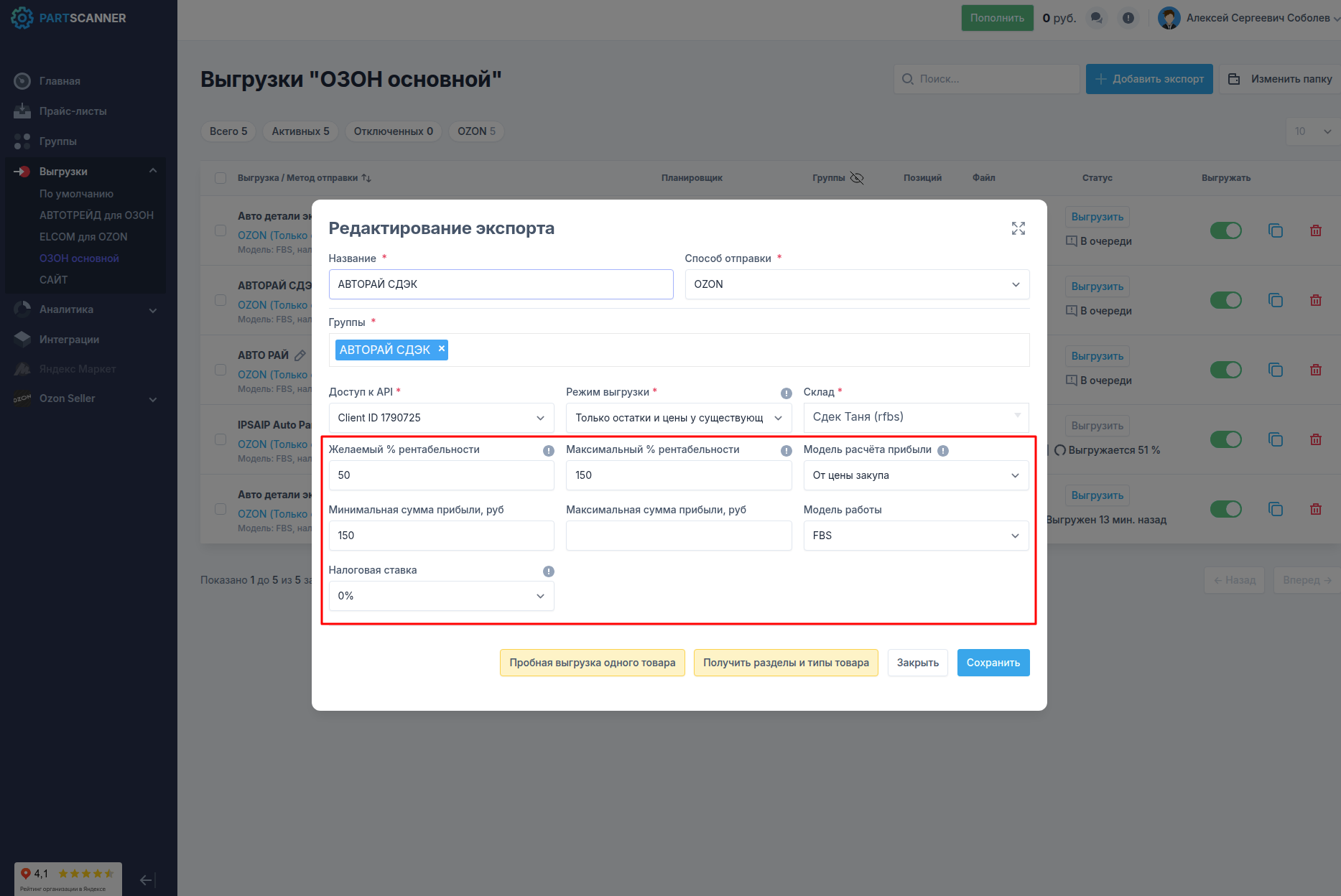
Task: Check the select-all checkbox in table header
Action: click(x=221, y=178)
